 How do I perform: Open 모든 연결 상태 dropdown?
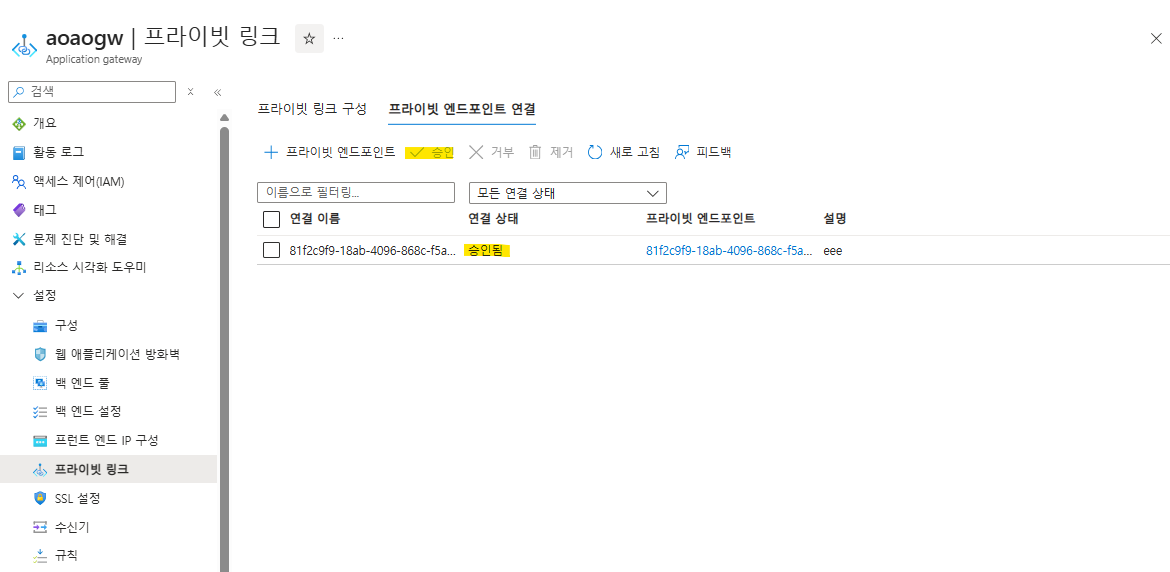click(568, 192)
